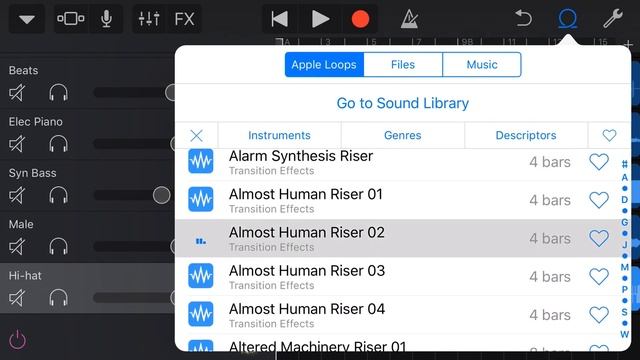Select the Hi-hat track header
640x360 pixels.
87,288
